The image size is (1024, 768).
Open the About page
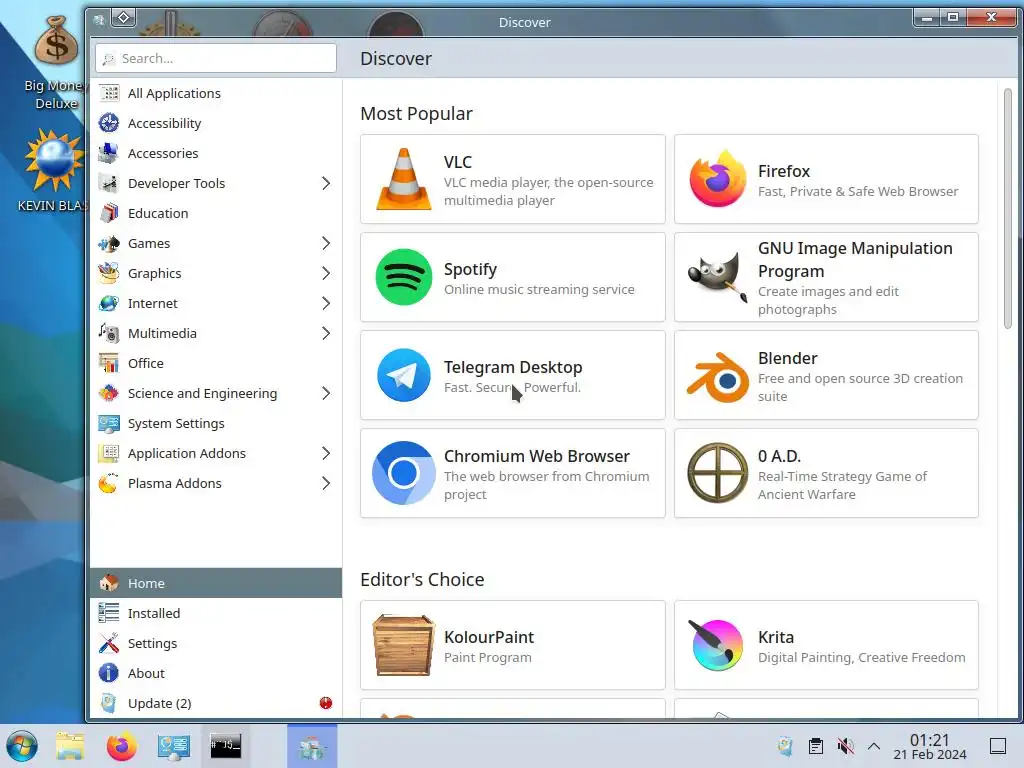click(x=216, y=673)
